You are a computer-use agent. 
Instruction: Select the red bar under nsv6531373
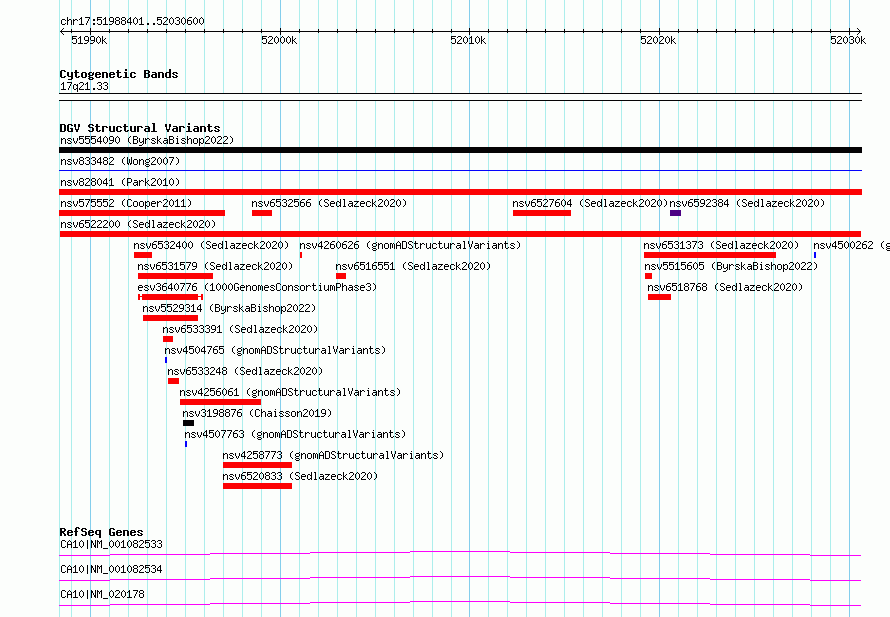click(710, 255)
